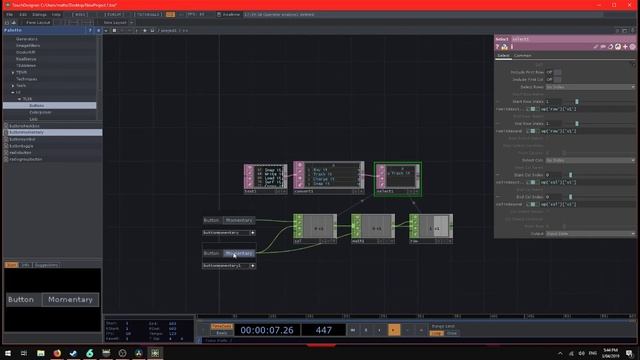Collapse the Start Row Index parameter expander

pos(498,102)
